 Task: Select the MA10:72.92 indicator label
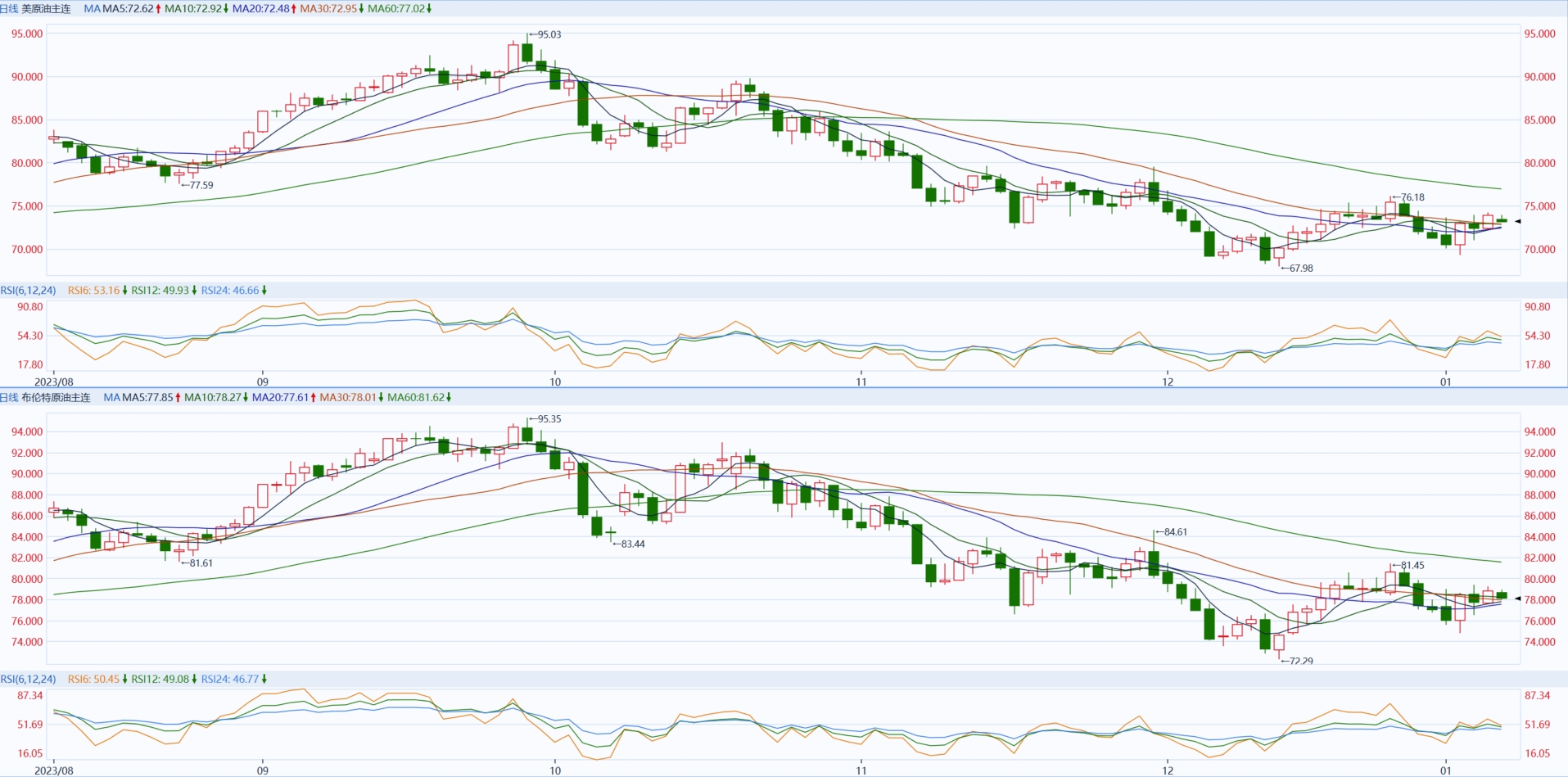(x=193, y=8)
